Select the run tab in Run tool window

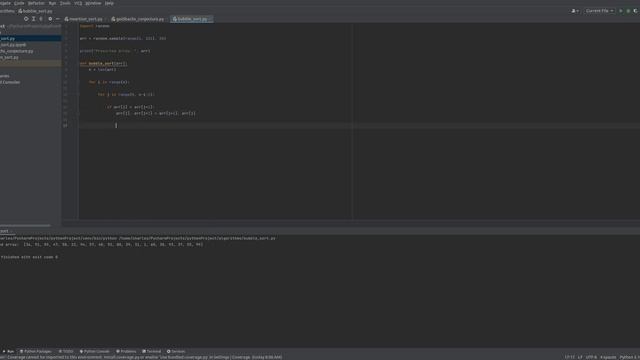tap(6, 231)
